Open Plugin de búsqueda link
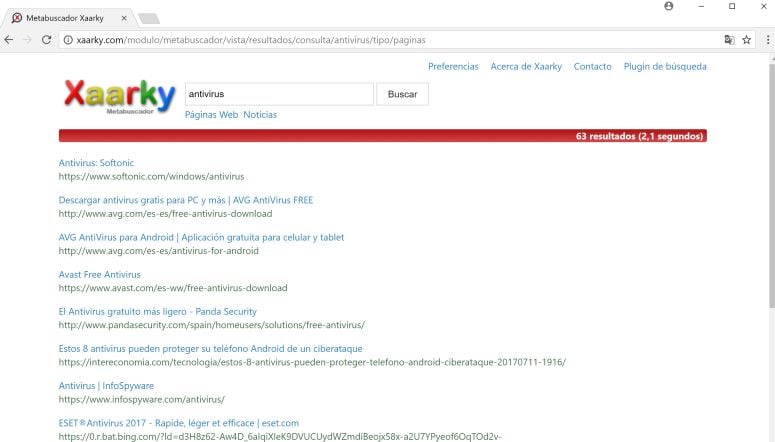 665,66
